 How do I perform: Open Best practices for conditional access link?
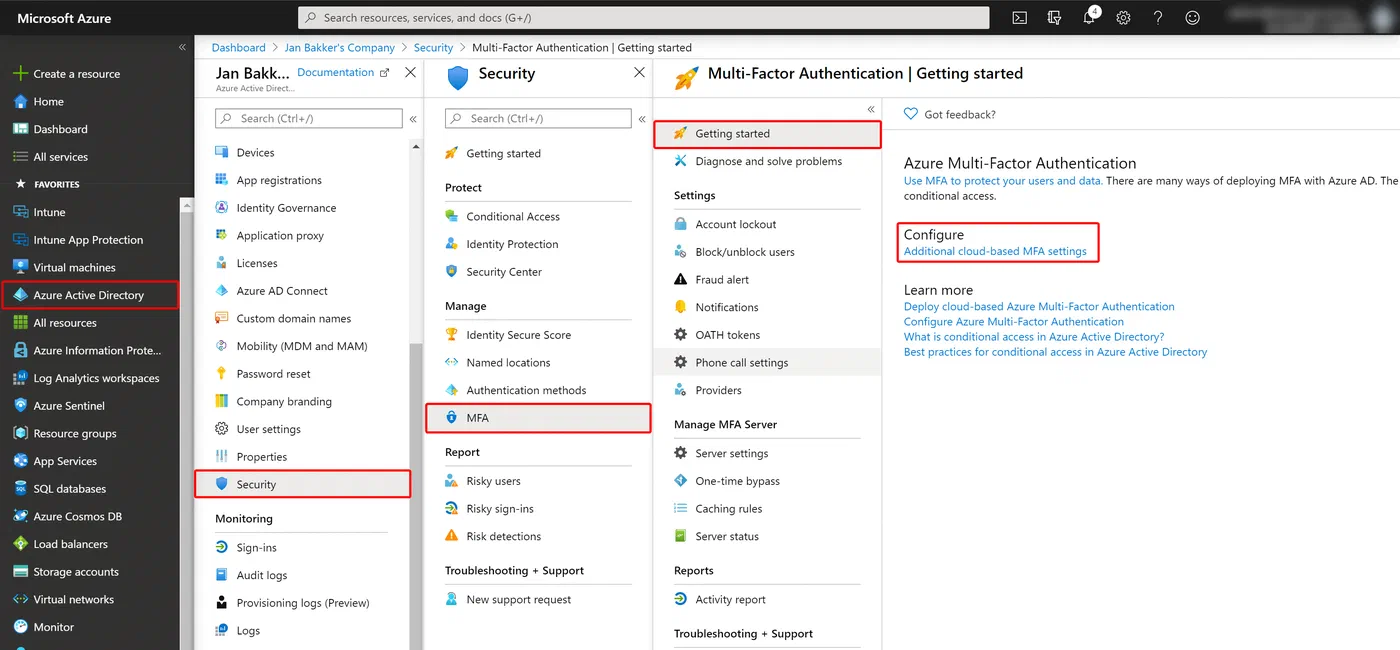coord(1055,352)
